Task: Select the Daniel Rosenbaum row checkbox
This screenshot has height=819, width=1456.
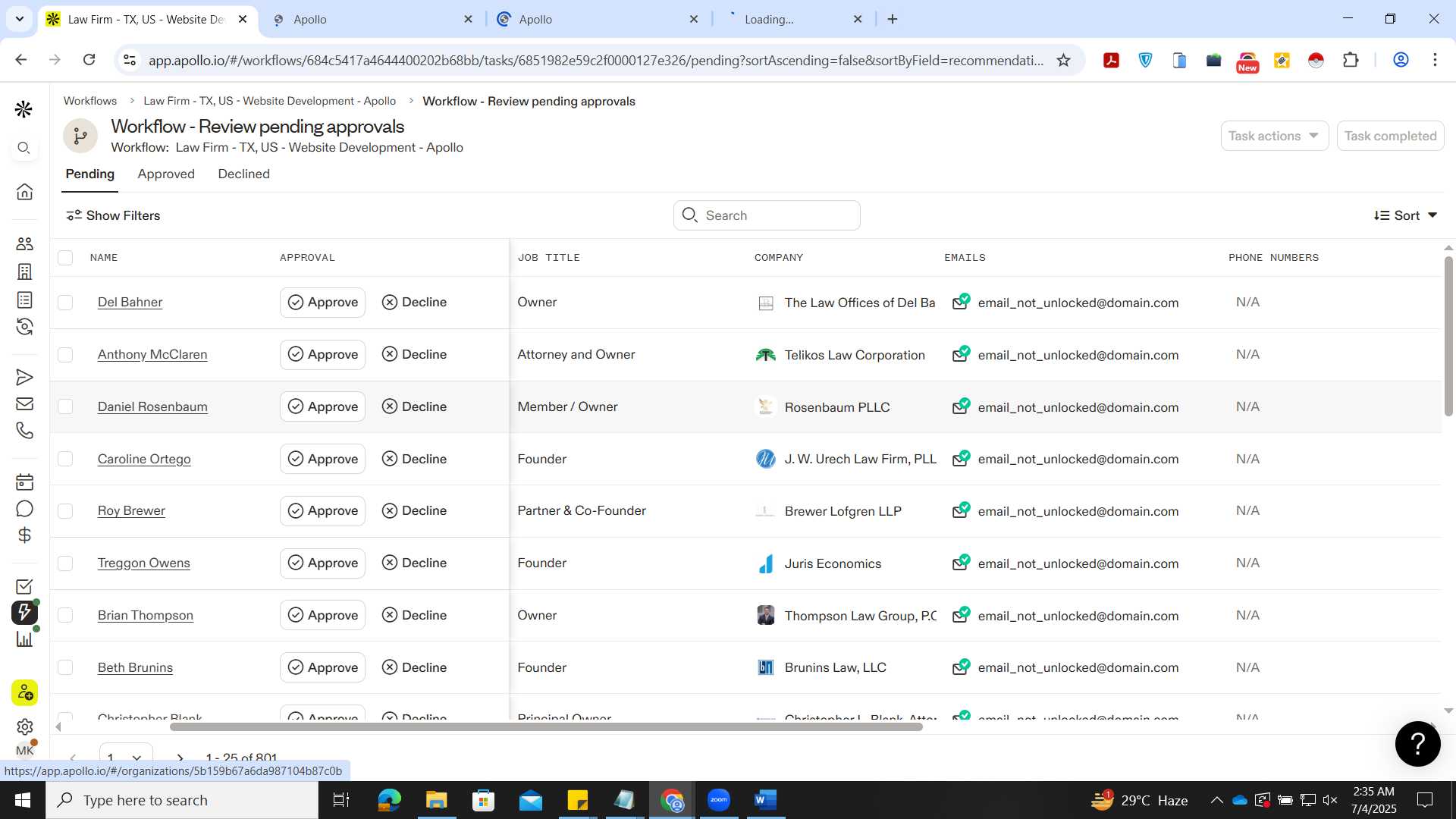Action: click(65, 406)
